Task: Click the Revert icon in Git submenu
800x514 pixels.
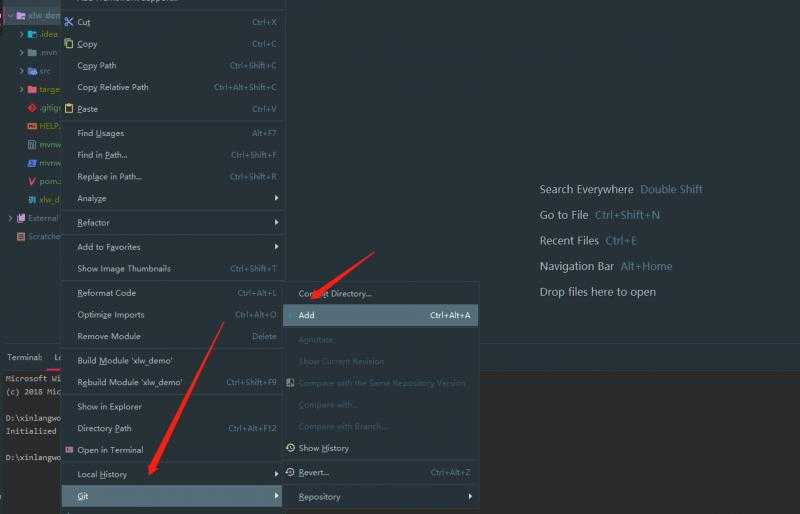Action: [x=290, y=472]
